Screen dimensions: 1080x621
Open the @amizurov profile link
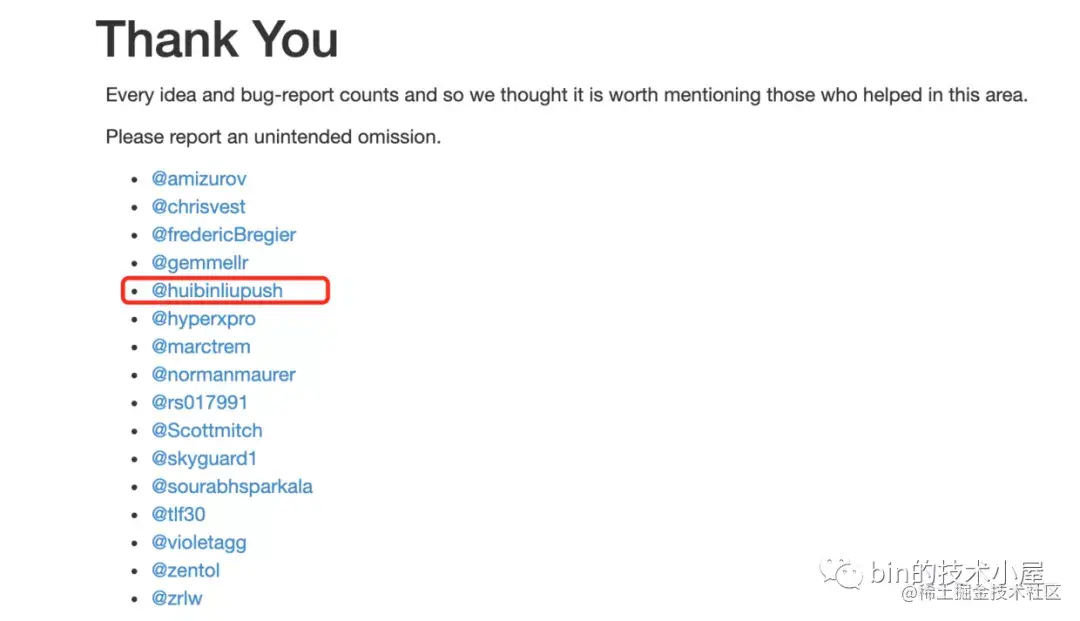click(x=198, y=179)
